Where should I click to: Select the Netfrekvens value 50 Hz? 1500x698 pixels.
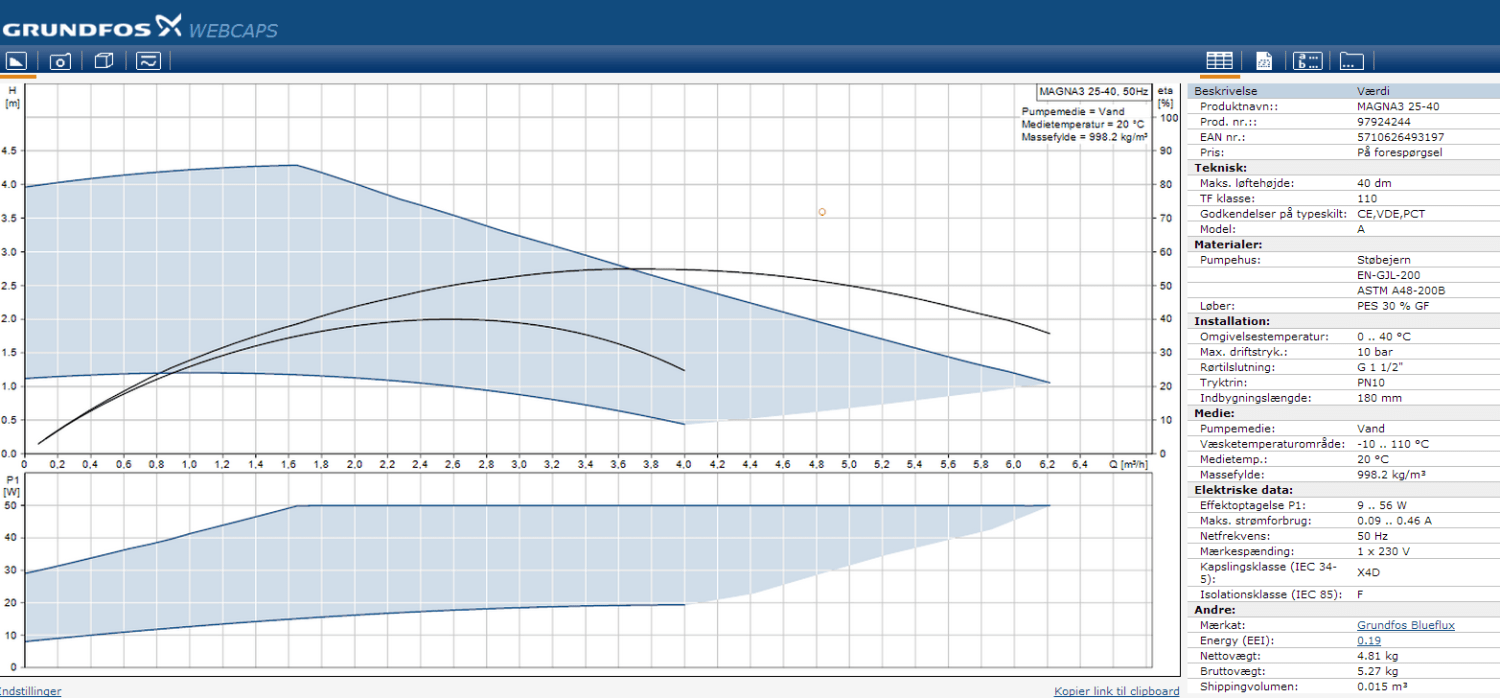point(1373,536)
